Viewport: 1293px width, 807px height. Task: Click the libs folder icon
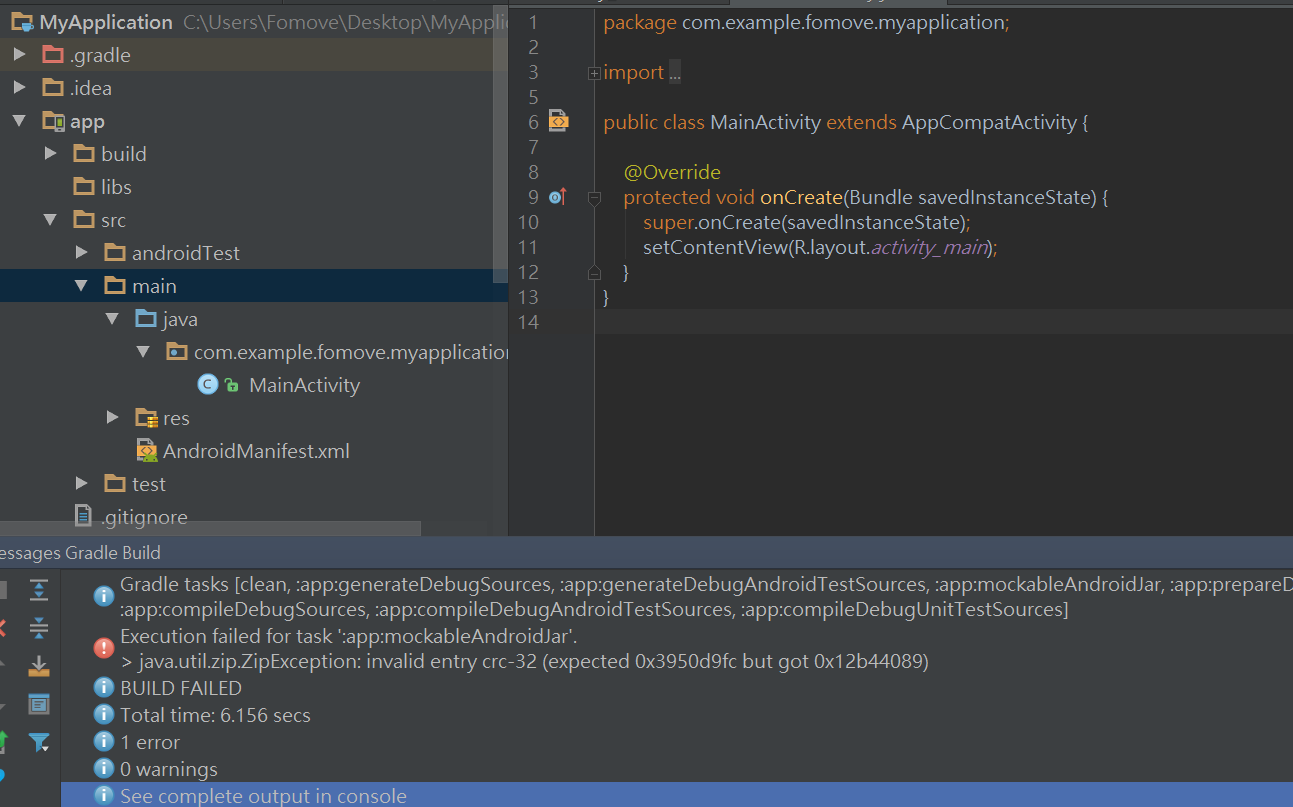pyautogui.click(x=84, y=187)
